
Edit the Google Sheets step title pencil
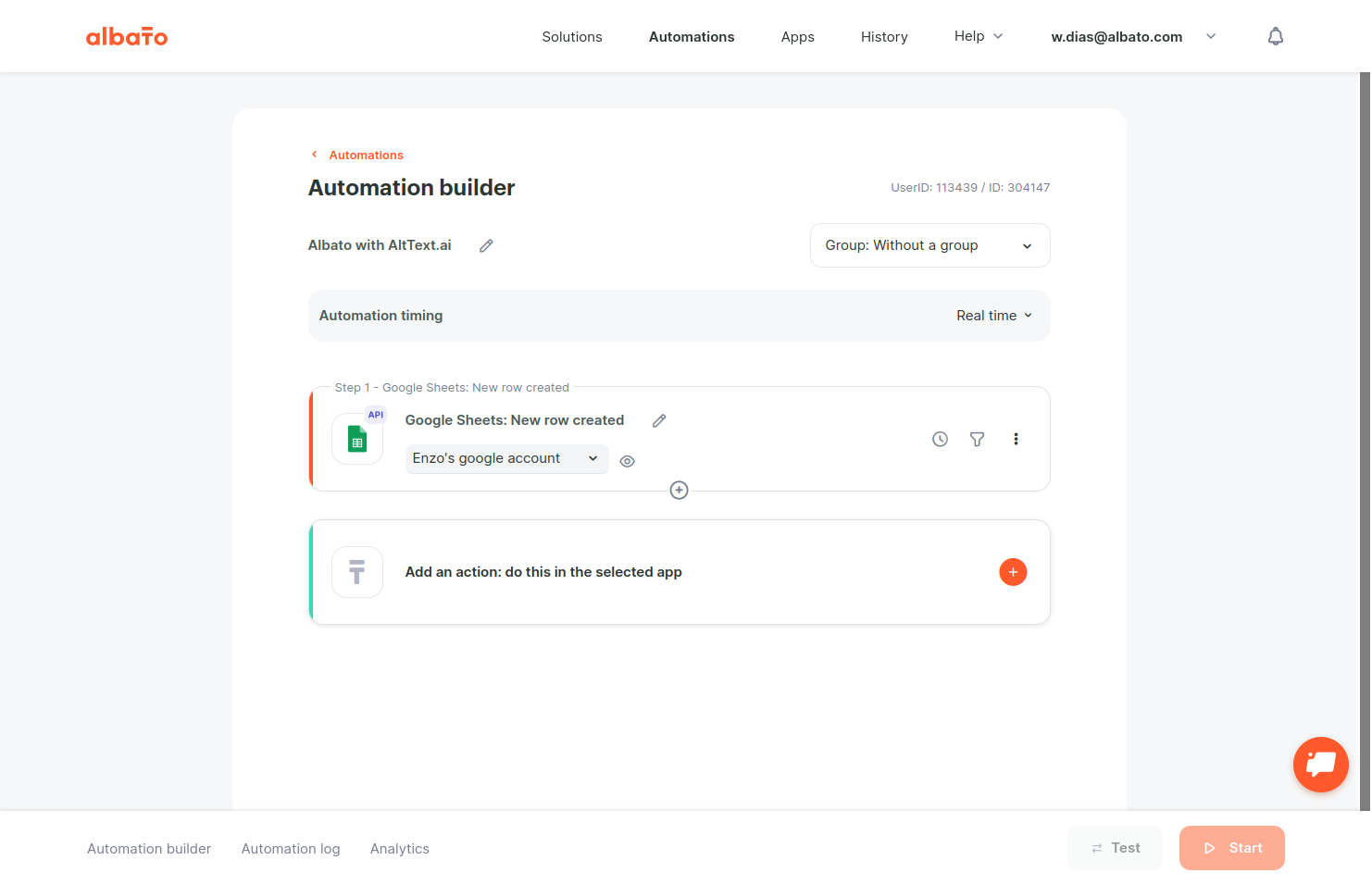tap(659, 420)
